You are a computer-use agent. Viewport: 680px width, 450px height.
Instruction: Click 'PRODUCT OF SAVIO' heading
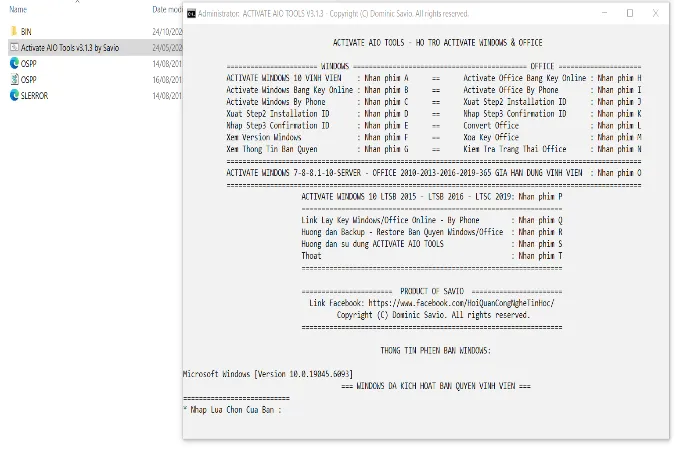tap(432, 291)
